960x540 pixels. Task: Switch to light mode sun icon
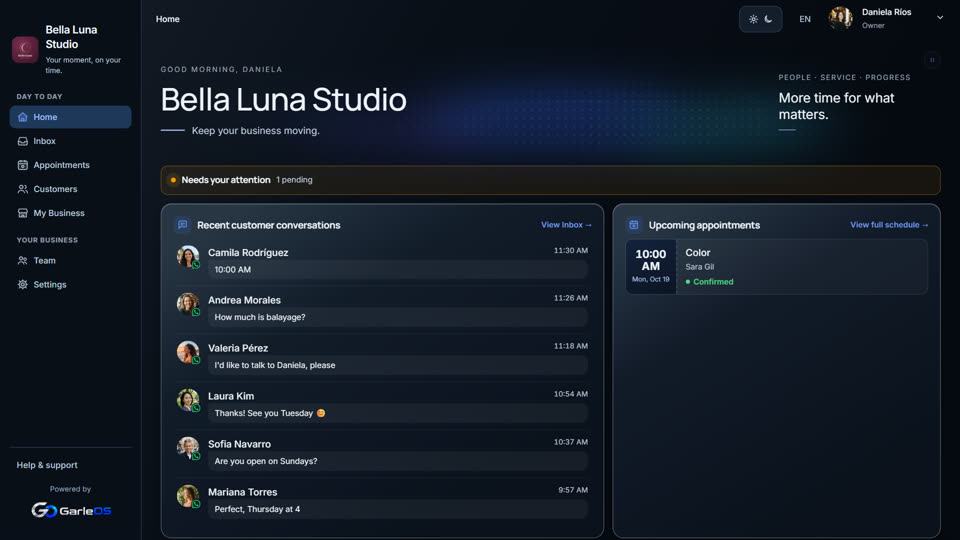click(x=753, y=19)
